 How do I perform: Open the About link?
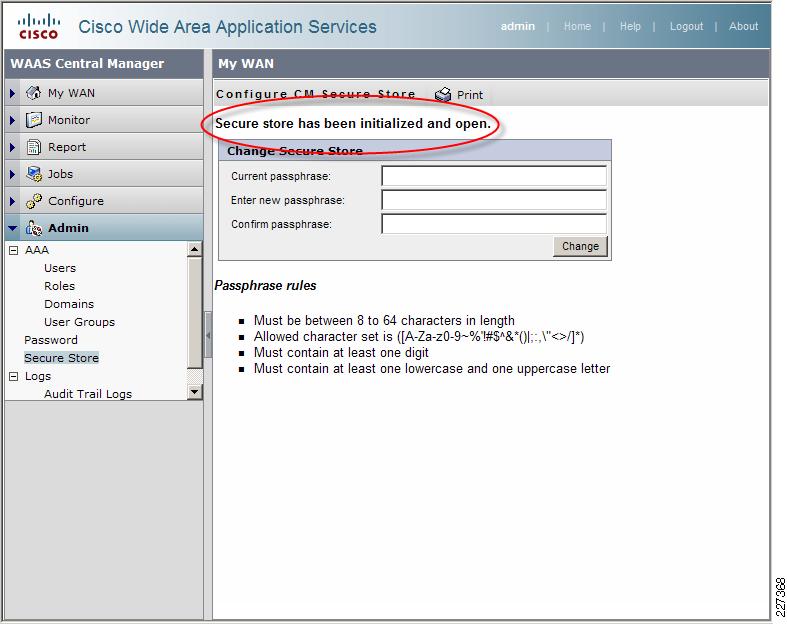click(743, 26)
